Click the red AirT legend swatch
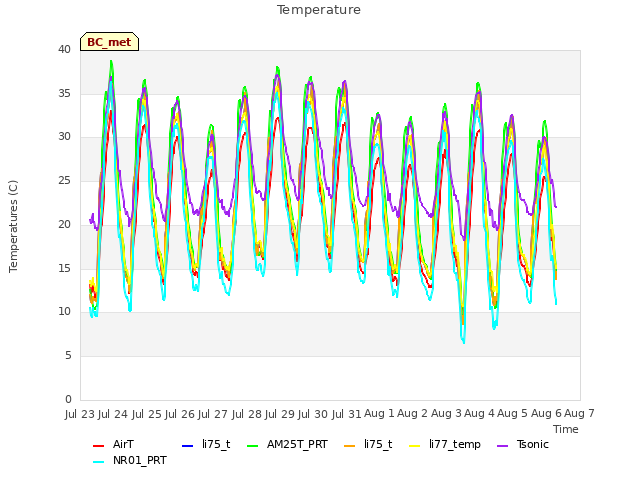The width and height of the screenshot is (640, 480). click(98, 445)
